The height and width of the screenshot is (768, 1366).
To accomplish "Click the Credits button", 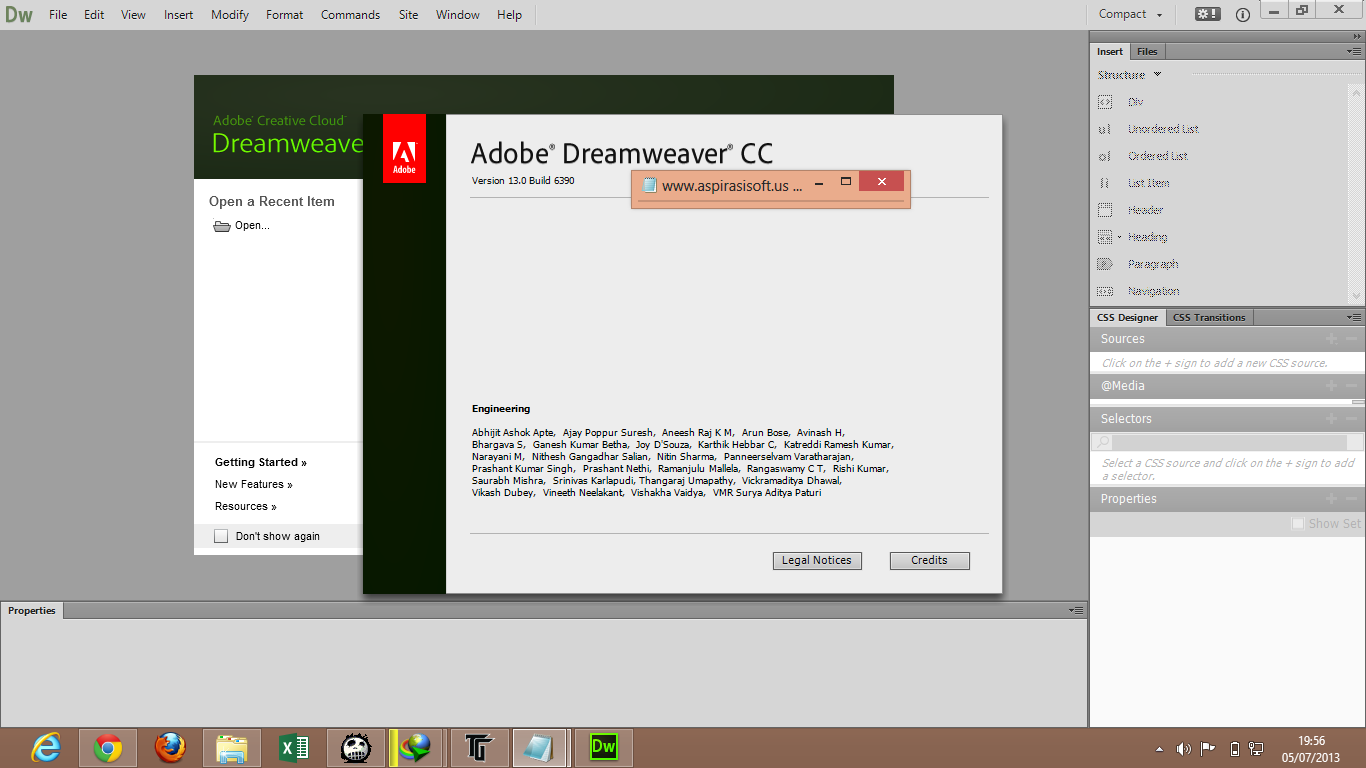I will (929, 561).
